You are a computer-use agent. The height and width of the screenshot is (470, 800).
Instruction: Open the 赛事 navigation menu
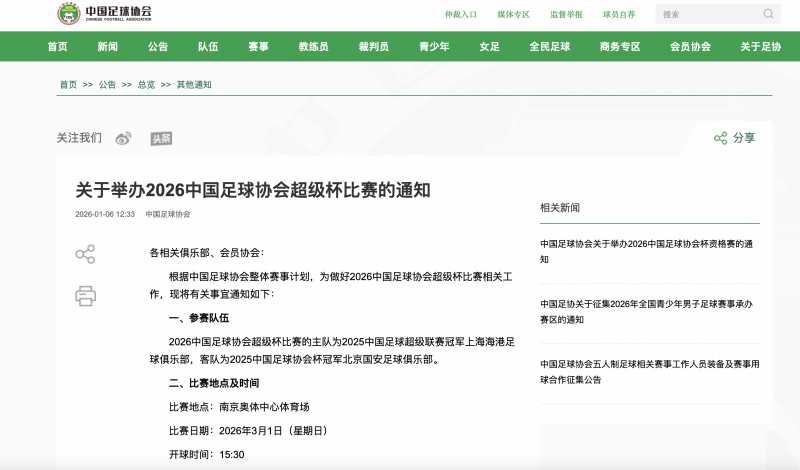pyautogui.click(x=258, y=47)
